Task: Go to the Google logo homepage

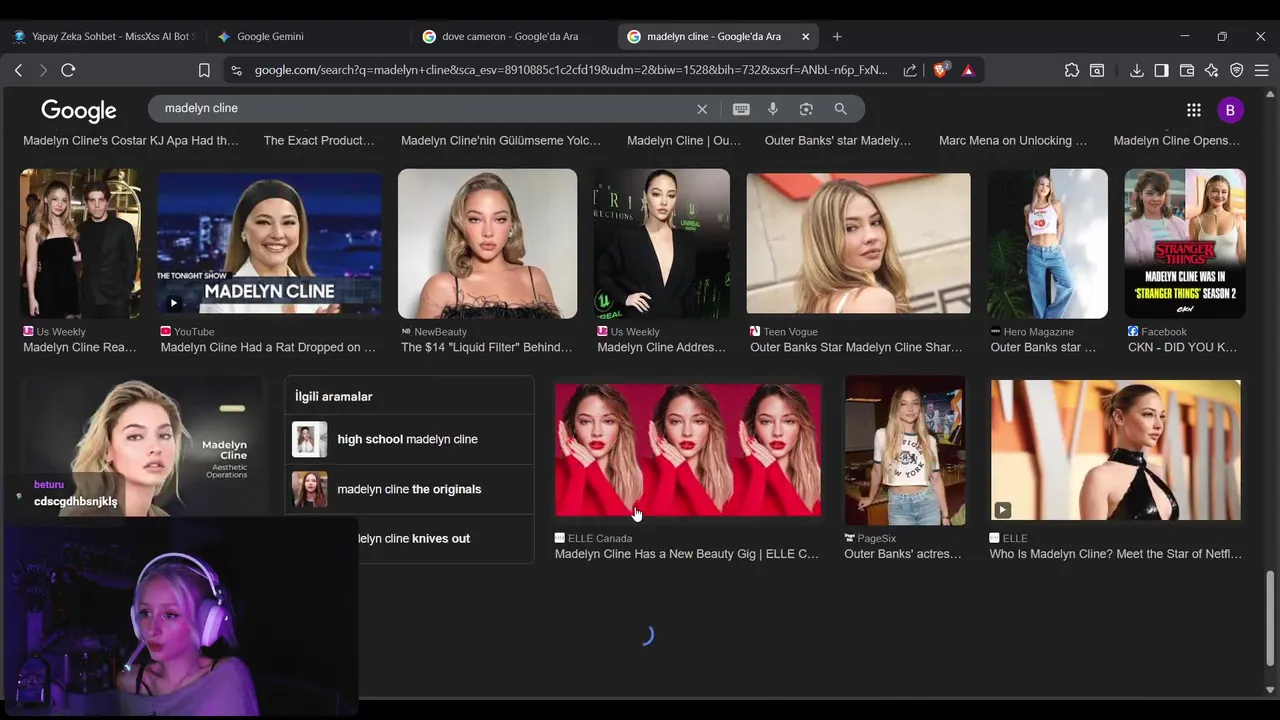Action: 79,110
